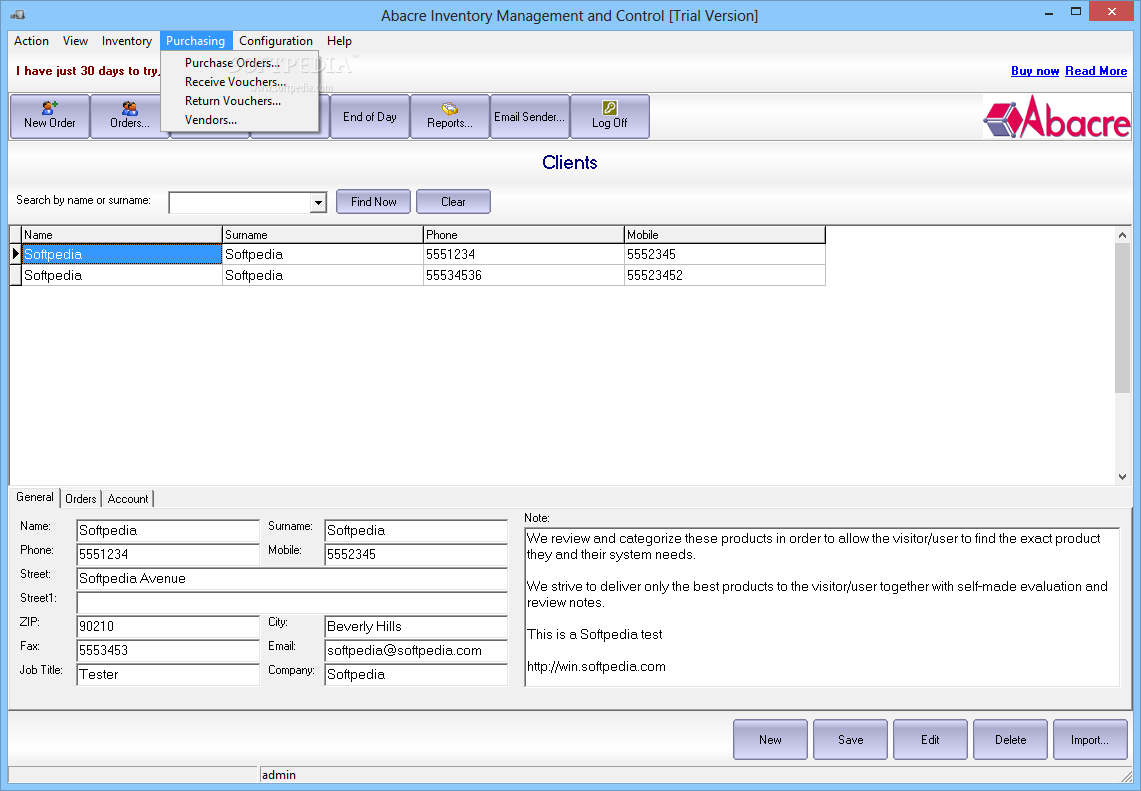Click in the search by name field
The image size is (1141, 791).
click(x=239, y=202)
